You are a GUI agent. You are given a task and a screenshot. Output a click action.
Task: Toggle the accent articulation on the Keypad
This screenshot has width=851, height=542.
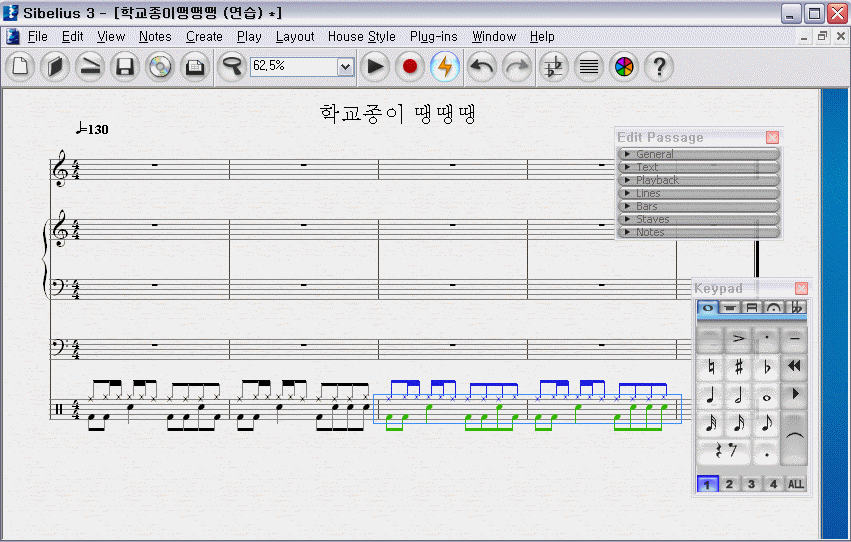pos(738,339)
